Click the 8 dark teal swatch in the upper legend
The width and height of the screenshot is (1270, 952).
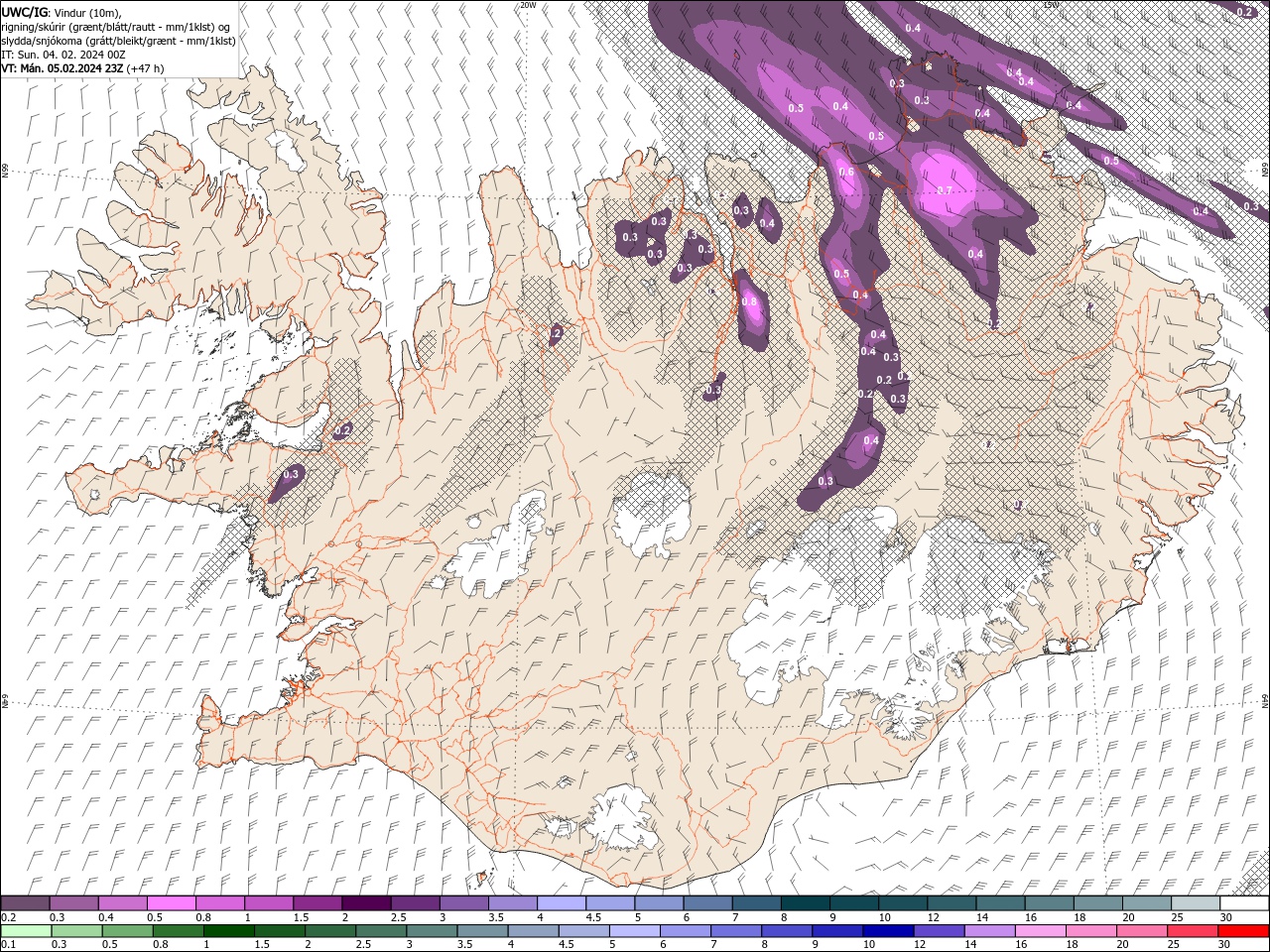[x=804, y=903]
